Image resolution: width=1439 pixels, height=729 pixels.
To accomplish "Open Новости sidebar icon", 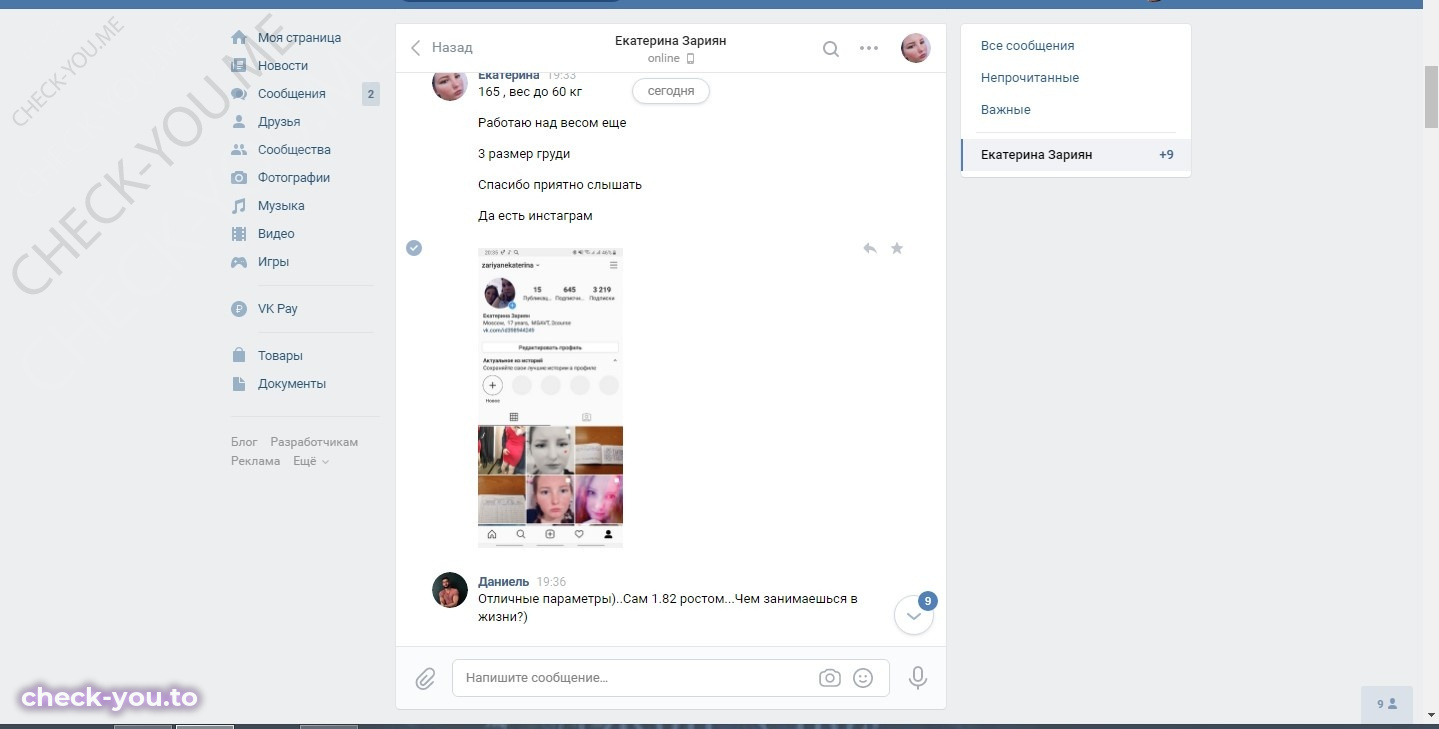I will (239, 66).
